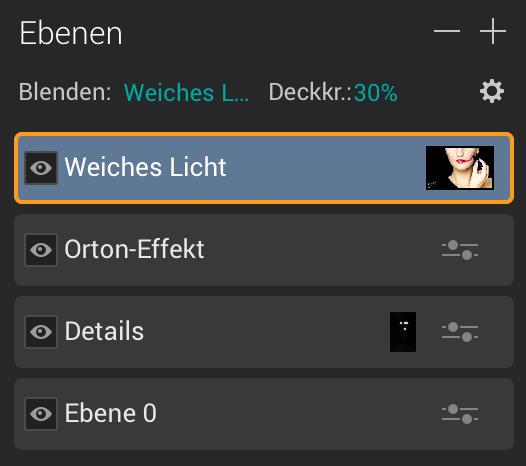Open layer settings via the gear icon
The width and height of the screenshot is (526, 466).
pyautogui.click(x=492, y=91)
